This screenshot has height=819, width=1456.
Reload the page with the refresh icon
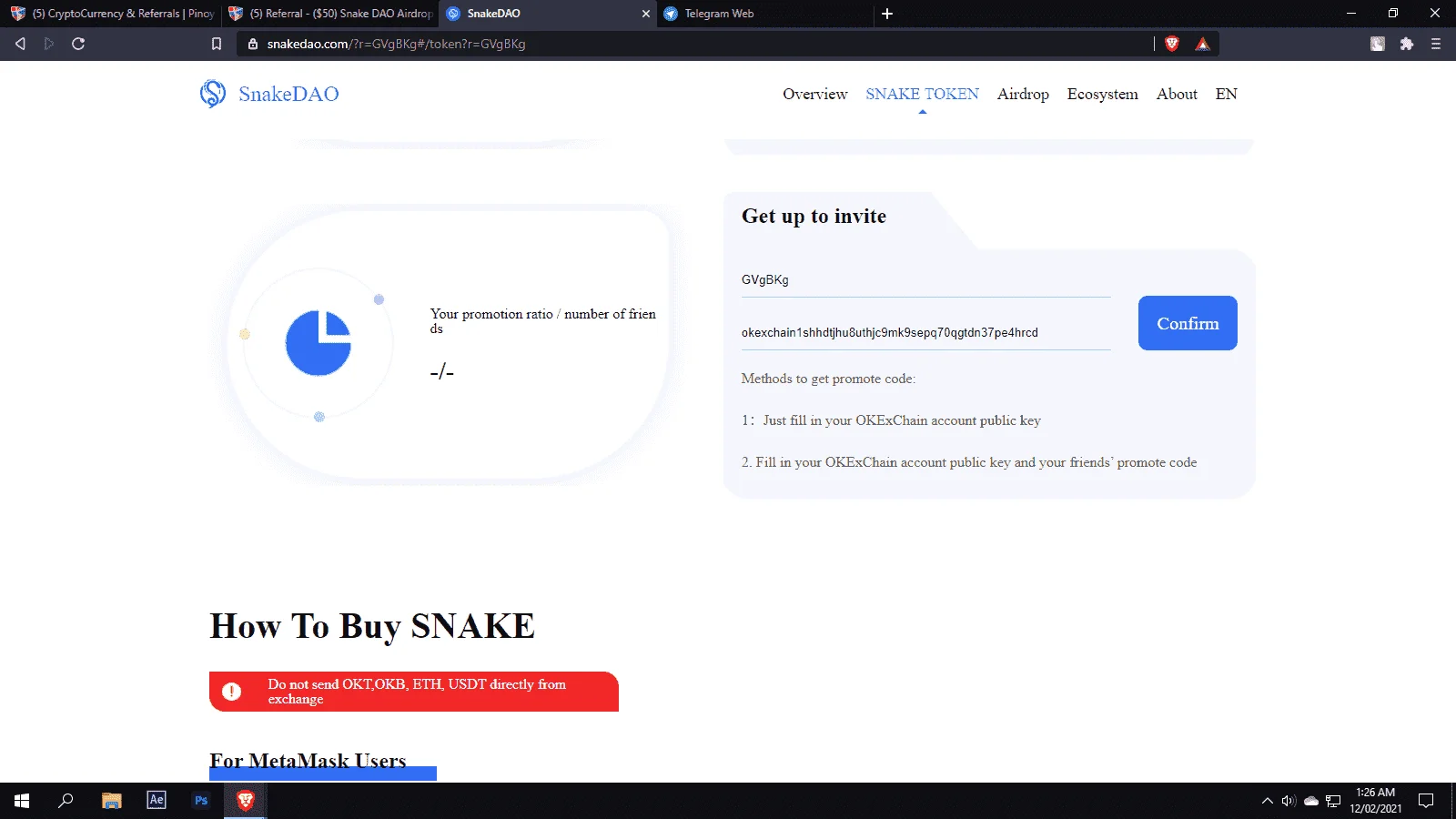point(78,44)
